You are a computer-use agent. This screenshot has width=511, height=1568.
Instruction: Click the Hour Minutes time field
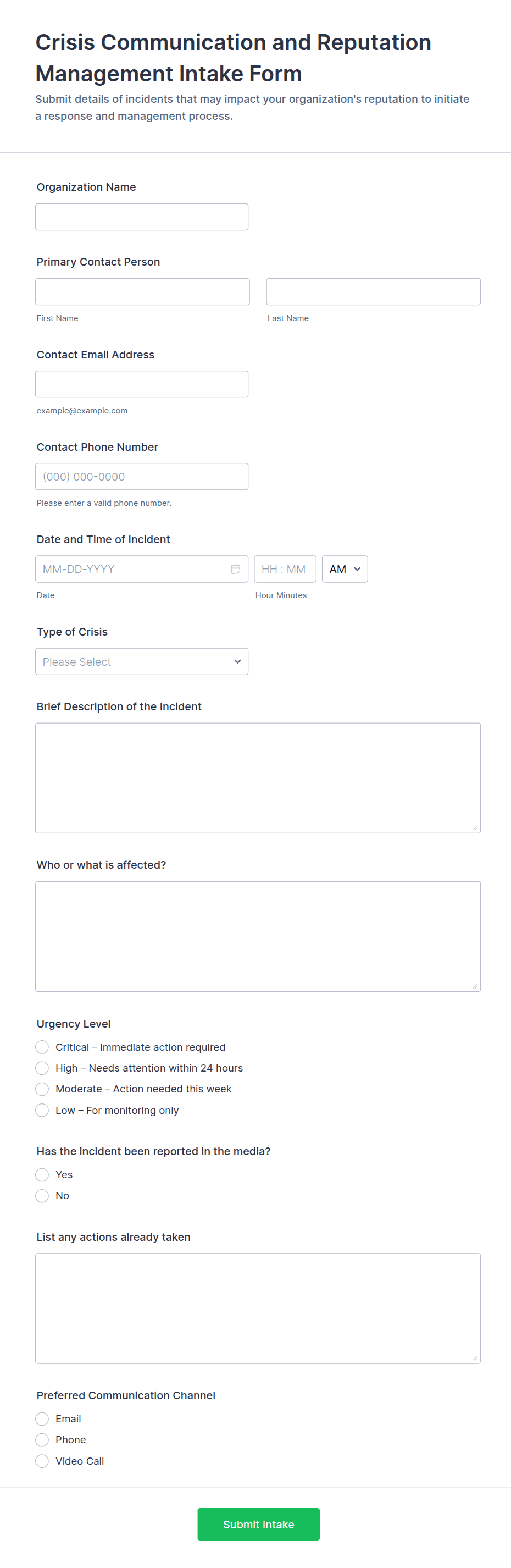pyautogui.click(x=285, y=569)
